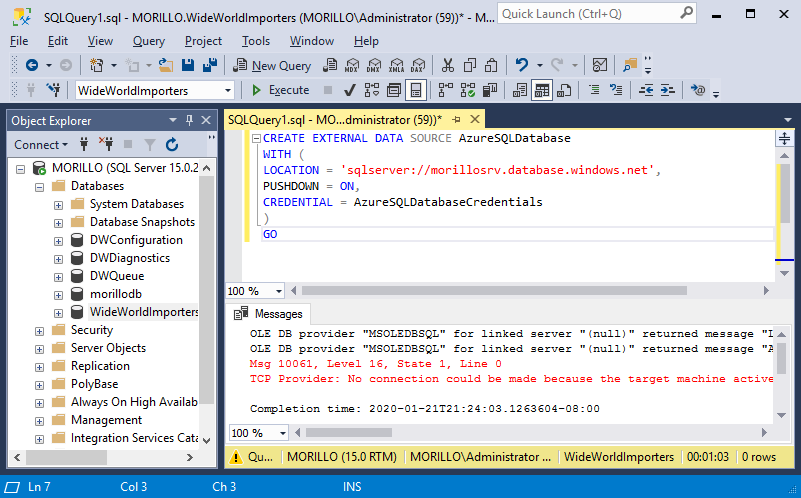Open the Query Options icon
This screenshot has width=801, height=498.
[x=394, y=90]
